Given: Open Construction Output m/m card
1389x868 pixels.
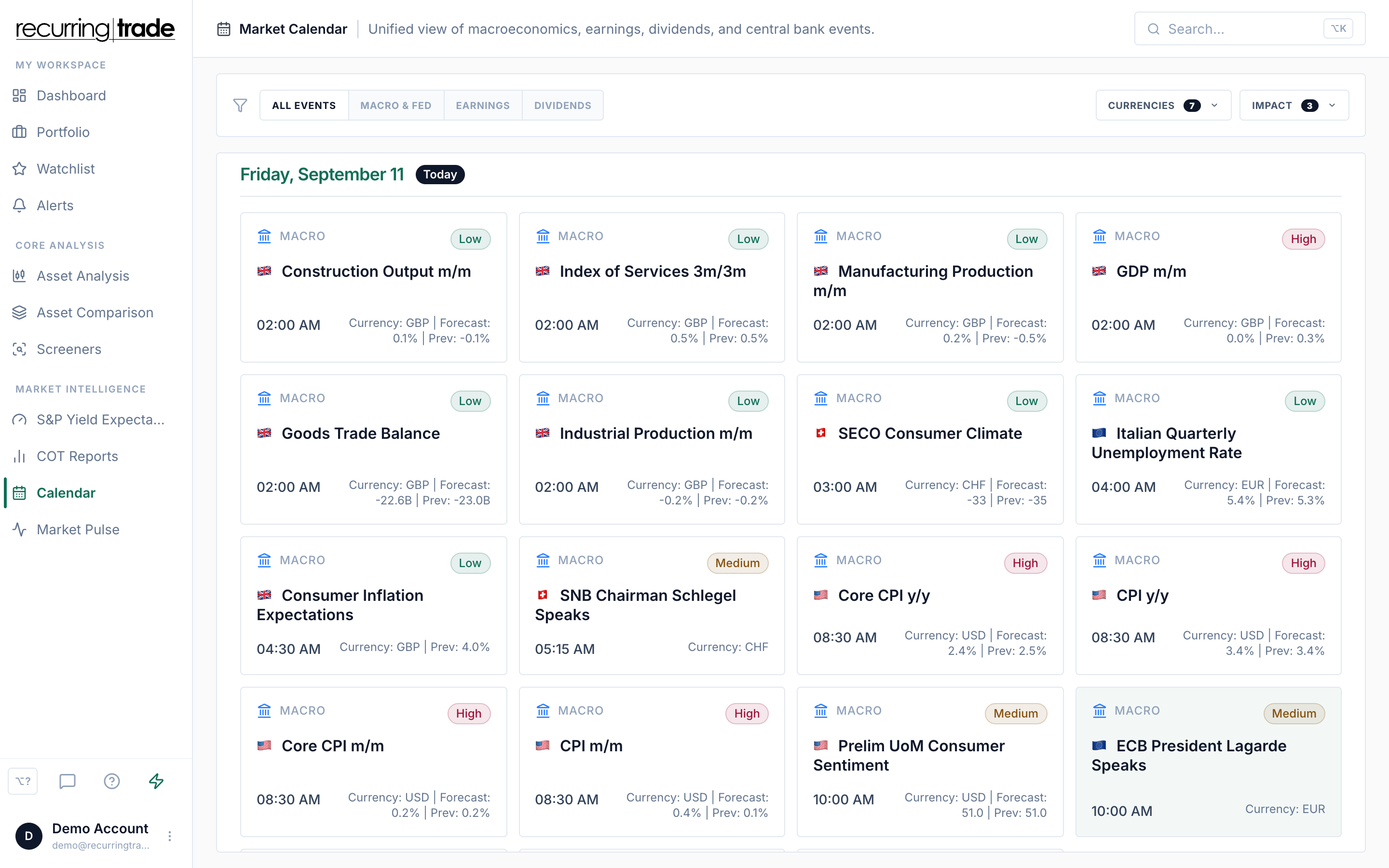Looking at the screenshot, I should [x=374, y=287].
